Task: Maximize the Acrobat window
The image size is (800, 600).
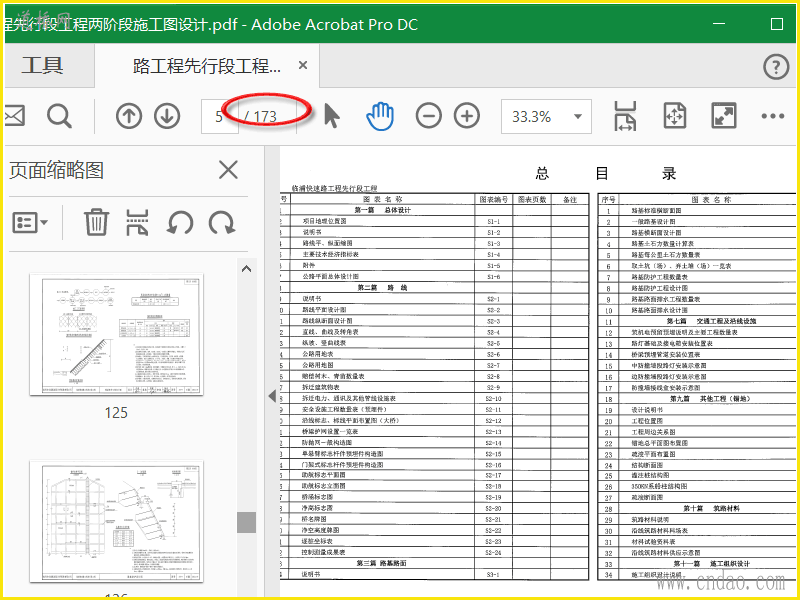Action: [x=777, y=24]
